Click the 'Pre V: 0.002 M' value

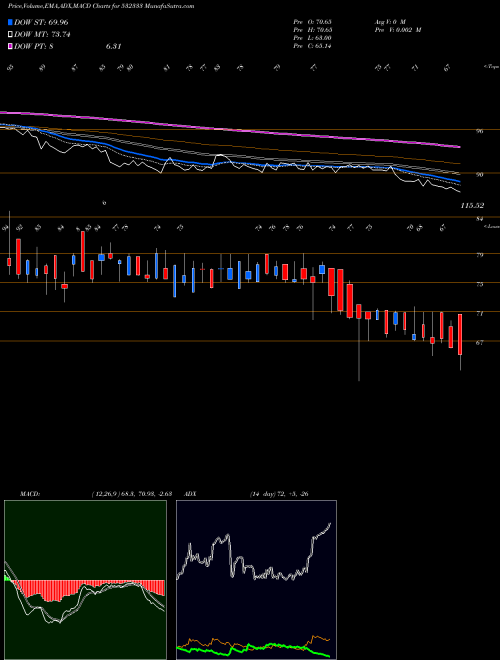[398, 30]
